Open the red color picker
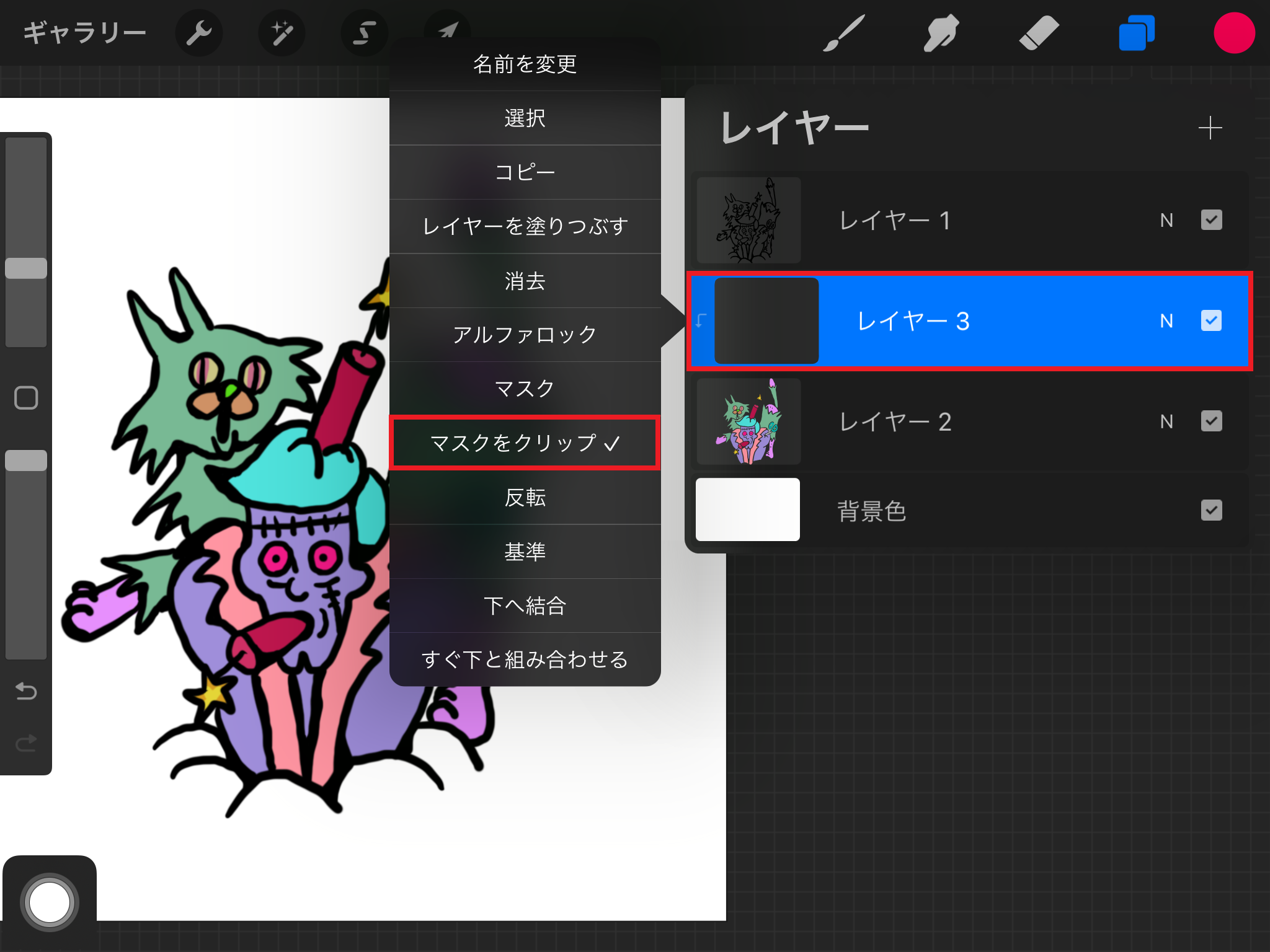Screen dimensions: 1270x952 coord(1233,32)
